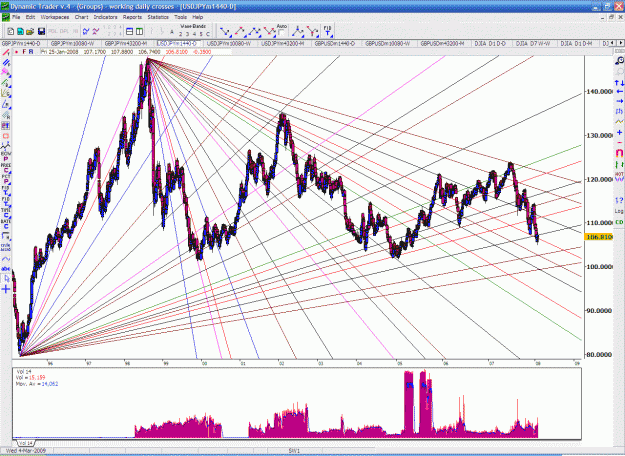Select the crosshair plus cursor tool
Screen dimensions: 625x456
point(6,289)
